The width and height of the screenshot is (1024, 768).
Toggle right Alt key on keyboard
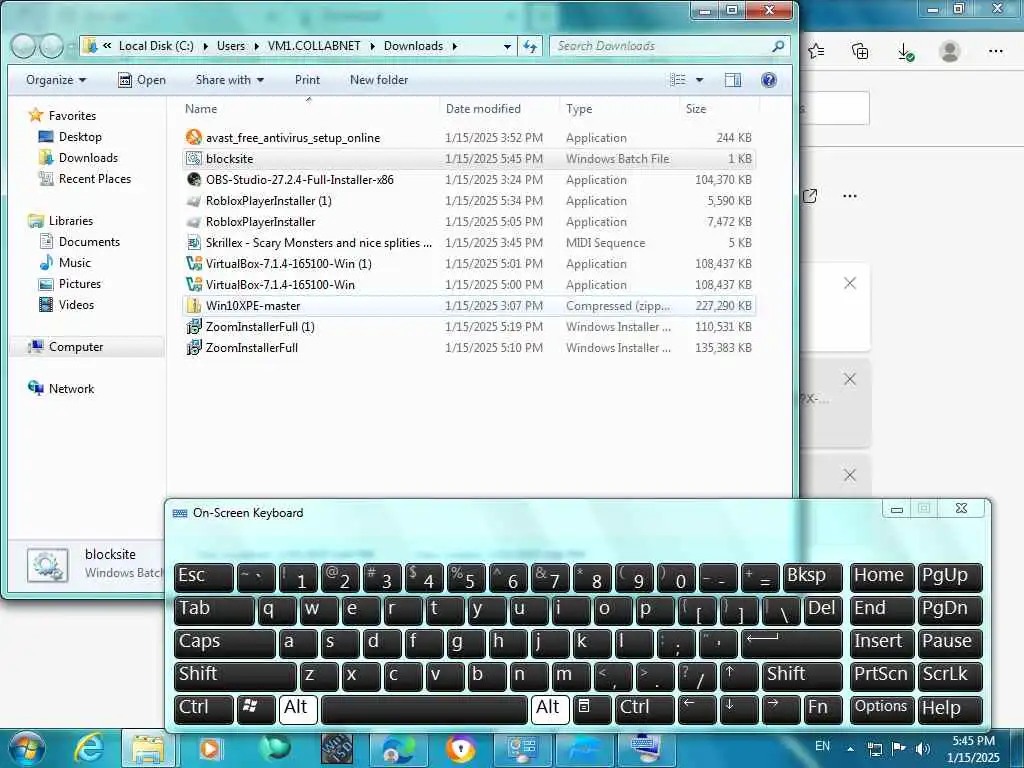(550, 708)
